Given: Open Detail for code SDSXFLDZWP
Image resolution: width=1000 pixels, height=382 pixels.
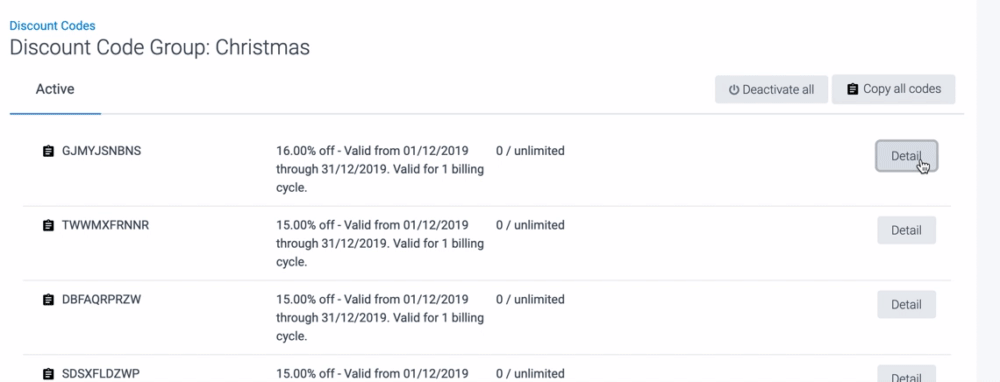Looking at the screenshot, I should 906,374.
